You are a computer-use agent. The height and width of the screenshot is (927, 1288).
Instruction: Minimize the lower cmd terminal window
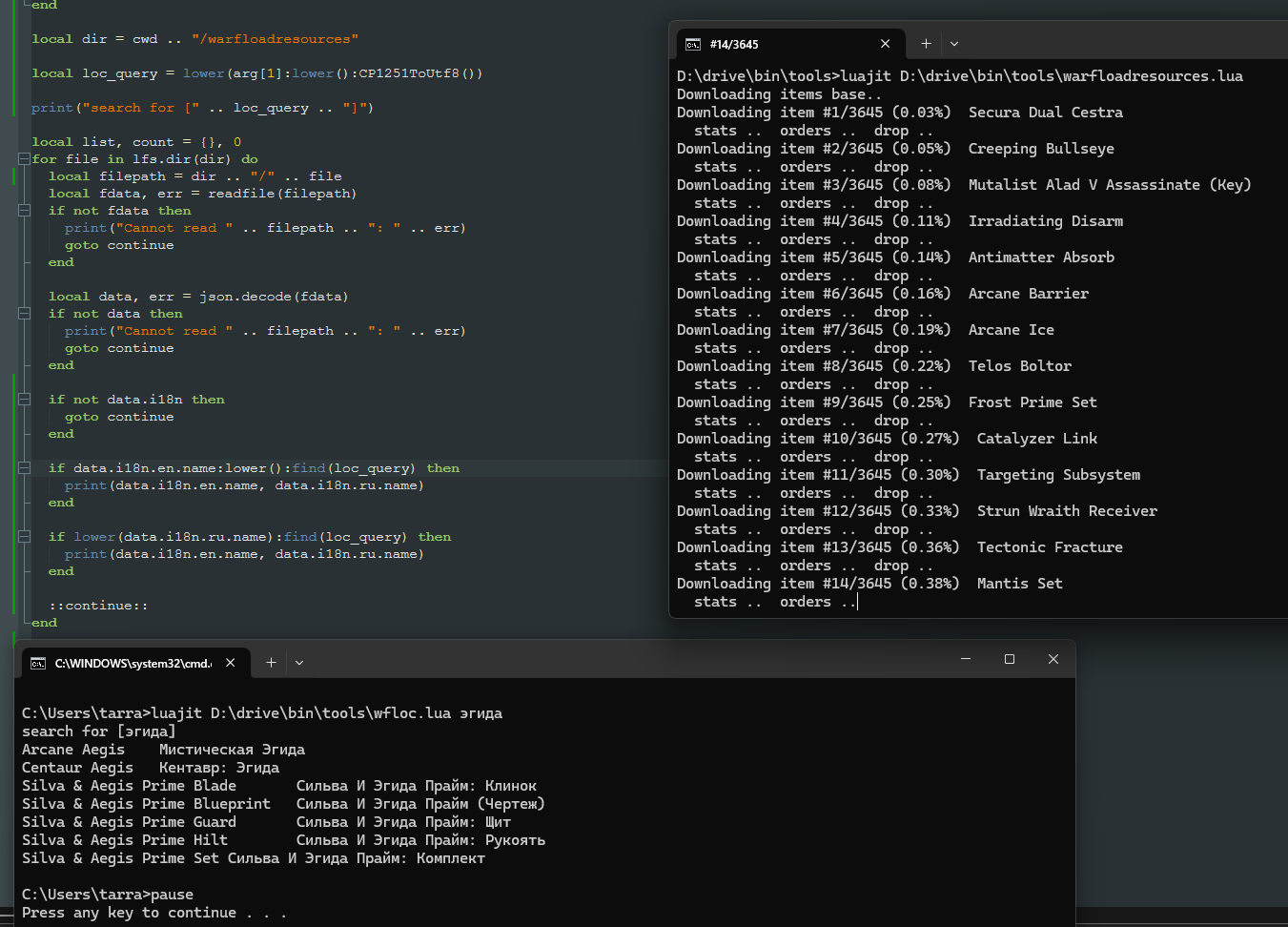coord(966,659)
